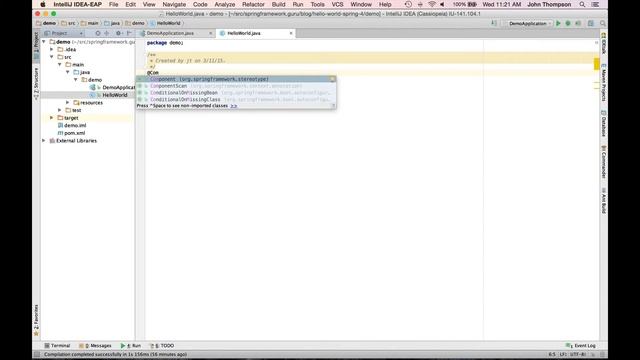Open the Terminal tool window
Image resolution: width=640 pixels, height=360 pixels.
(x=58, y=346)
